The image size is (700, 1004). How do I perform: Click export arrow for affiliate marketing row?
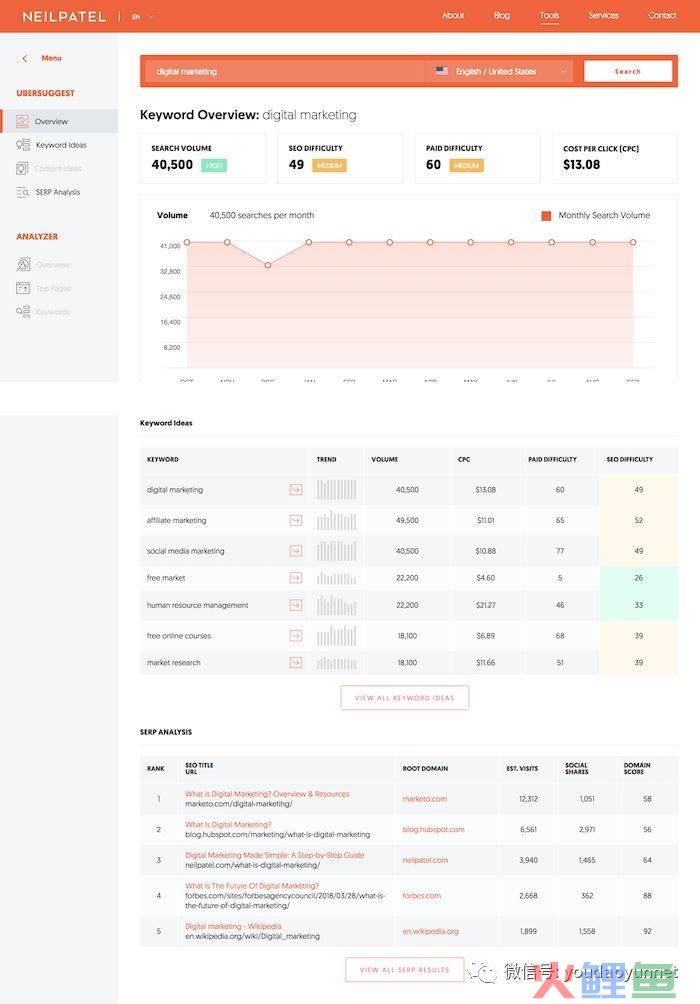(295, 521)
